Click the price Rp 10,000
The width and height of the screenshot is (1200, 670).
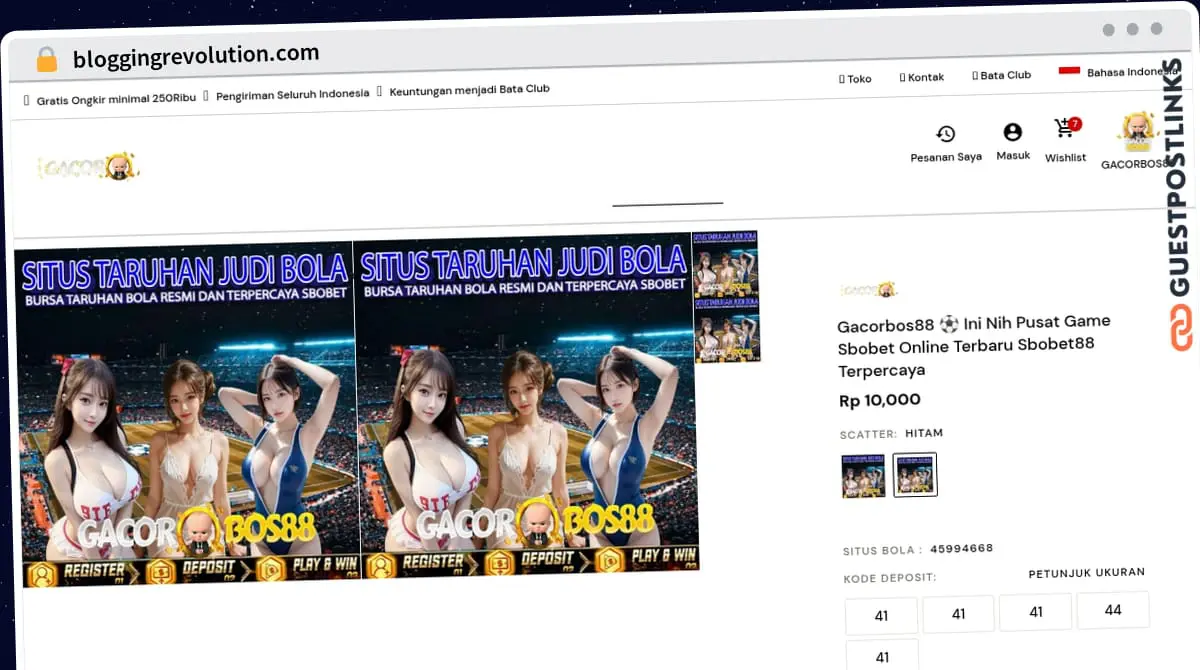[880, 400]
